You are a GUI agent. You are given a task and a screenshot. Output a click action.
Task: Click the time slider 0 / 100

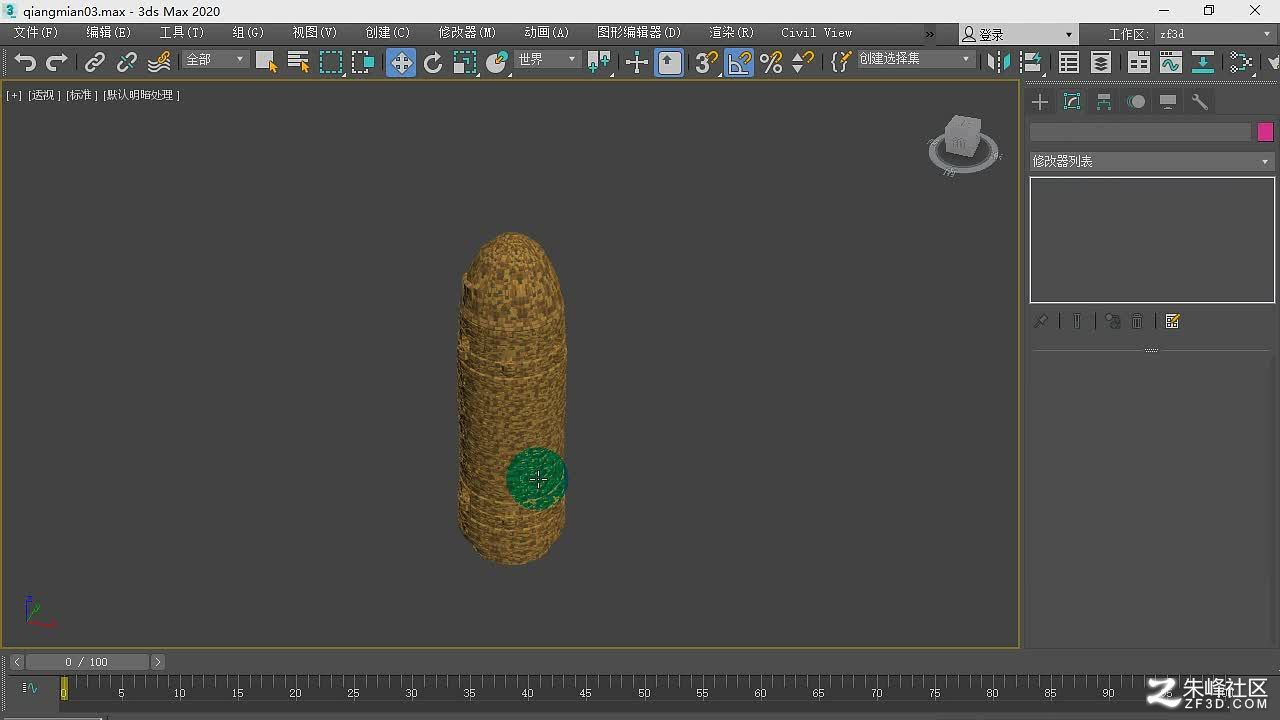pyautogui.click(x=87, y=662)
